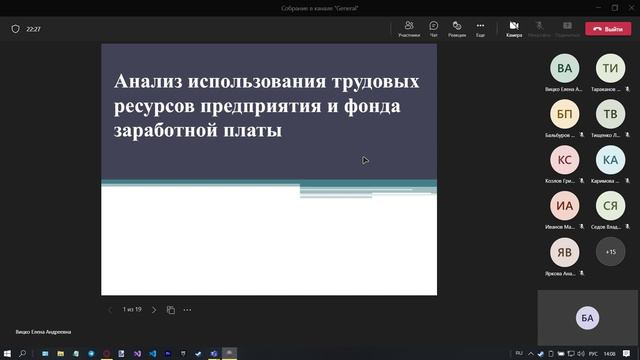
Task: Open Windows taskbar search
Action: click(x=22, y=353)
